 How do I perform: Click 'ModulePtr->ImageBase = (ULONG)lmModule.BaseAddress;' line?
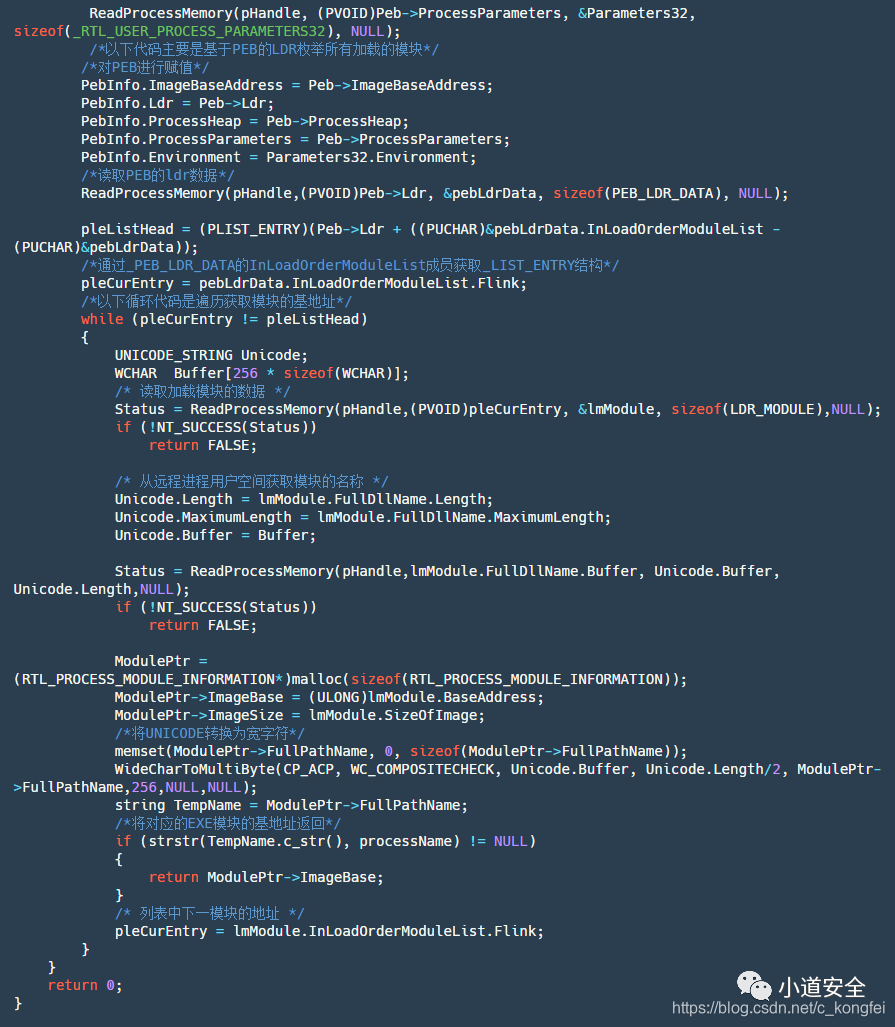(x=329, y=698)
